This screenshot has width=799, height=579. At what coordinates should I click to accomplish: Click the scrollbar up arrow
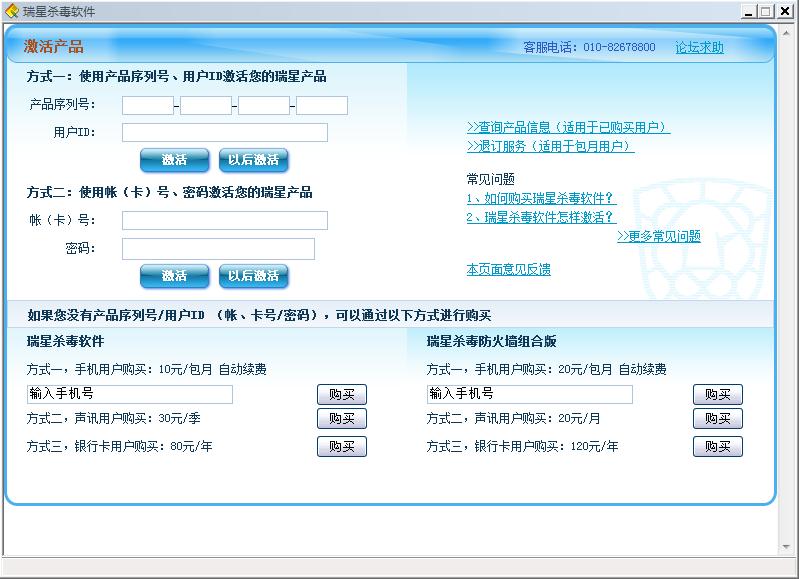(786, 33)
